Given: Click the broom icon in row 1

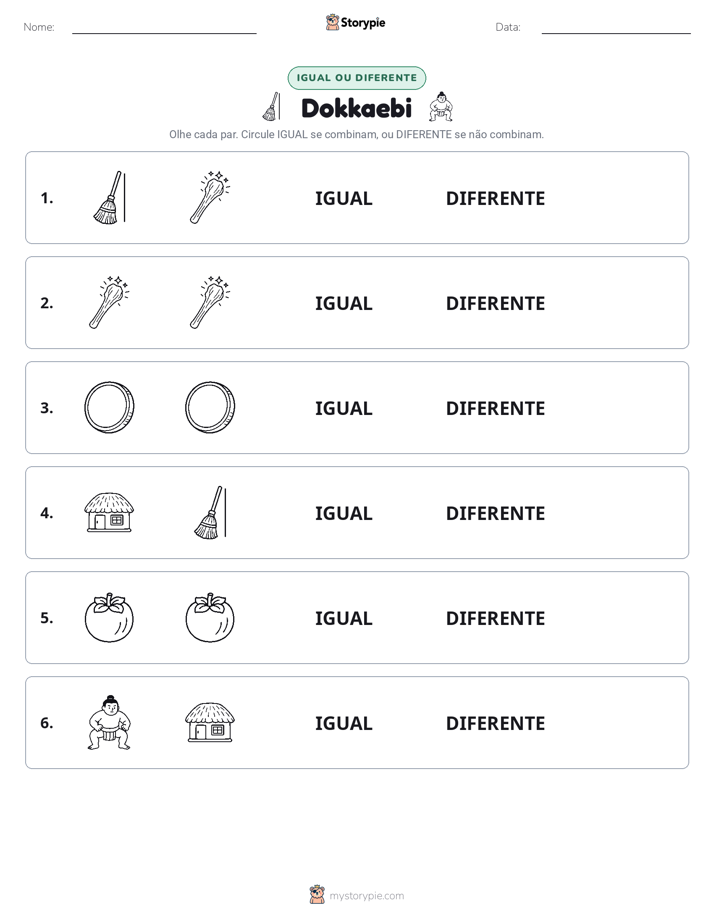Looking at the screenshot, I should (109, 198).
